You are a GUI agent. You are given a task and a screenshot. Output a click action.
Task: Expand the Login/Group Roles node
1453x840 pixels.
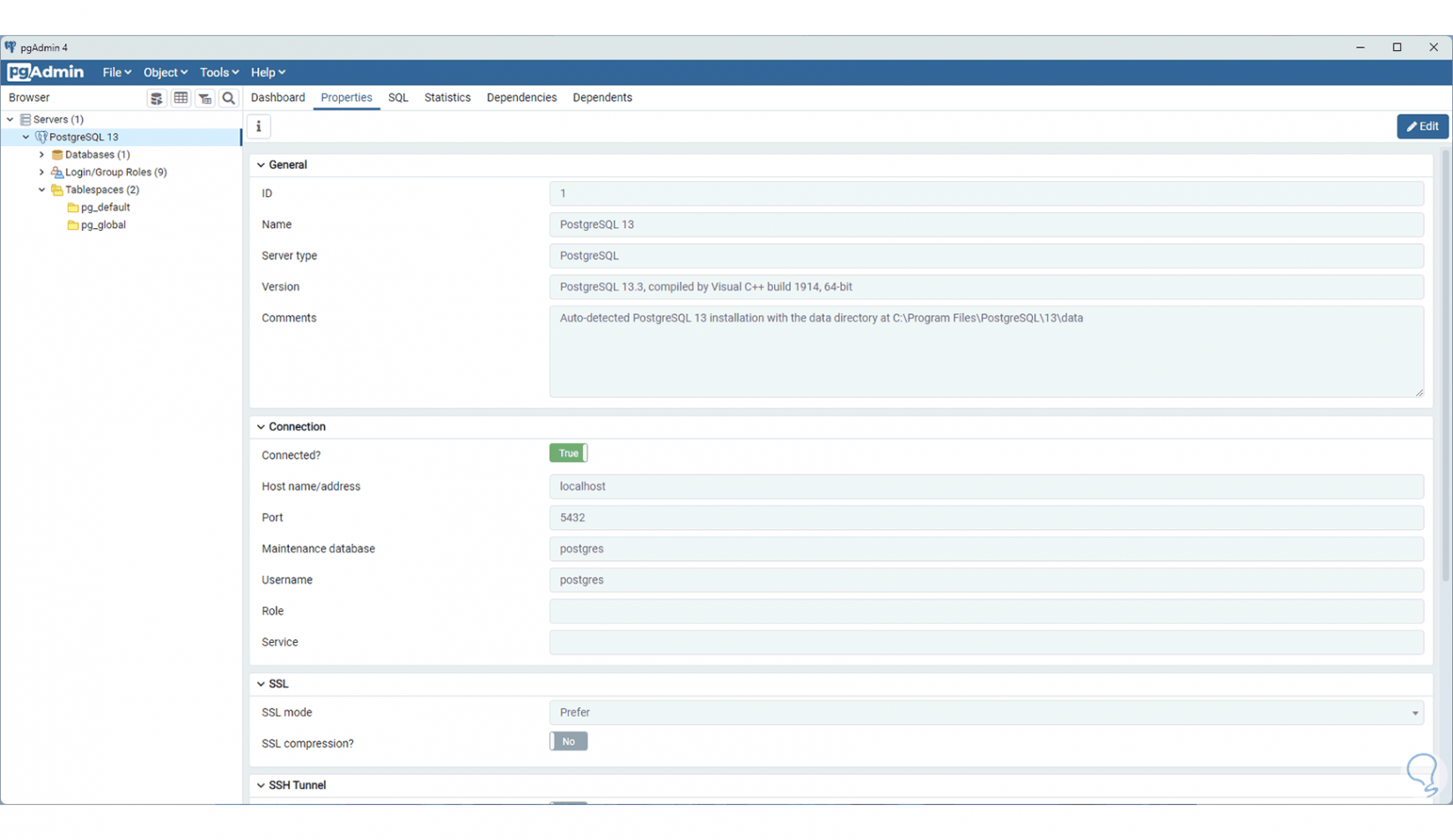[42, 172]
